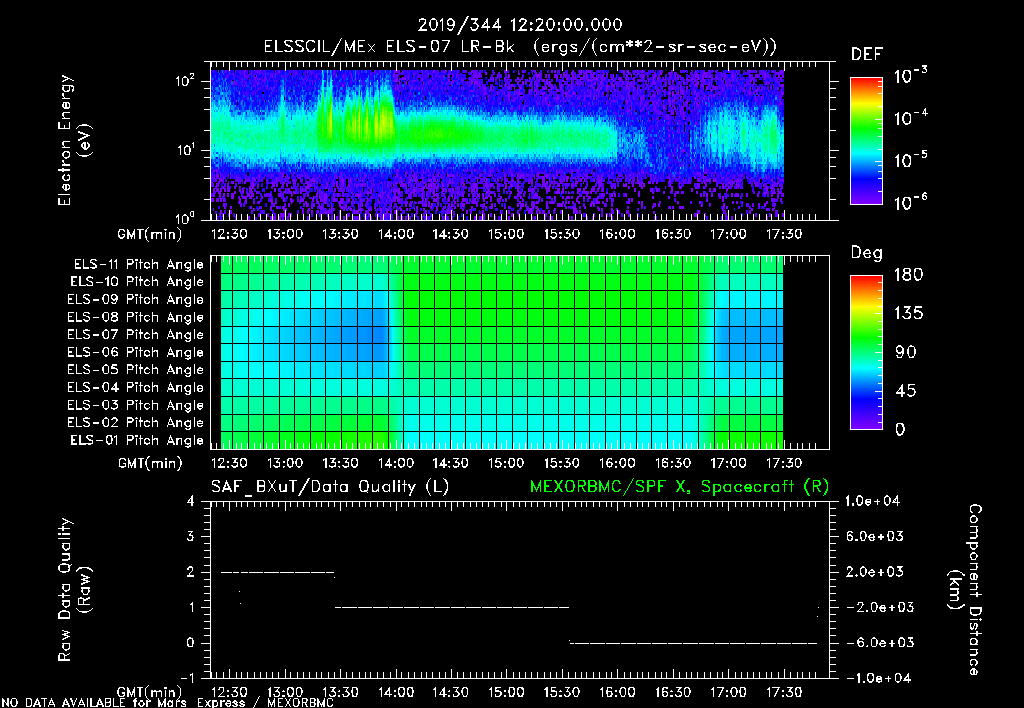Select the green MEXORBMC/SPF X, Spacecraft (R) title

click(x=679, y=487)
